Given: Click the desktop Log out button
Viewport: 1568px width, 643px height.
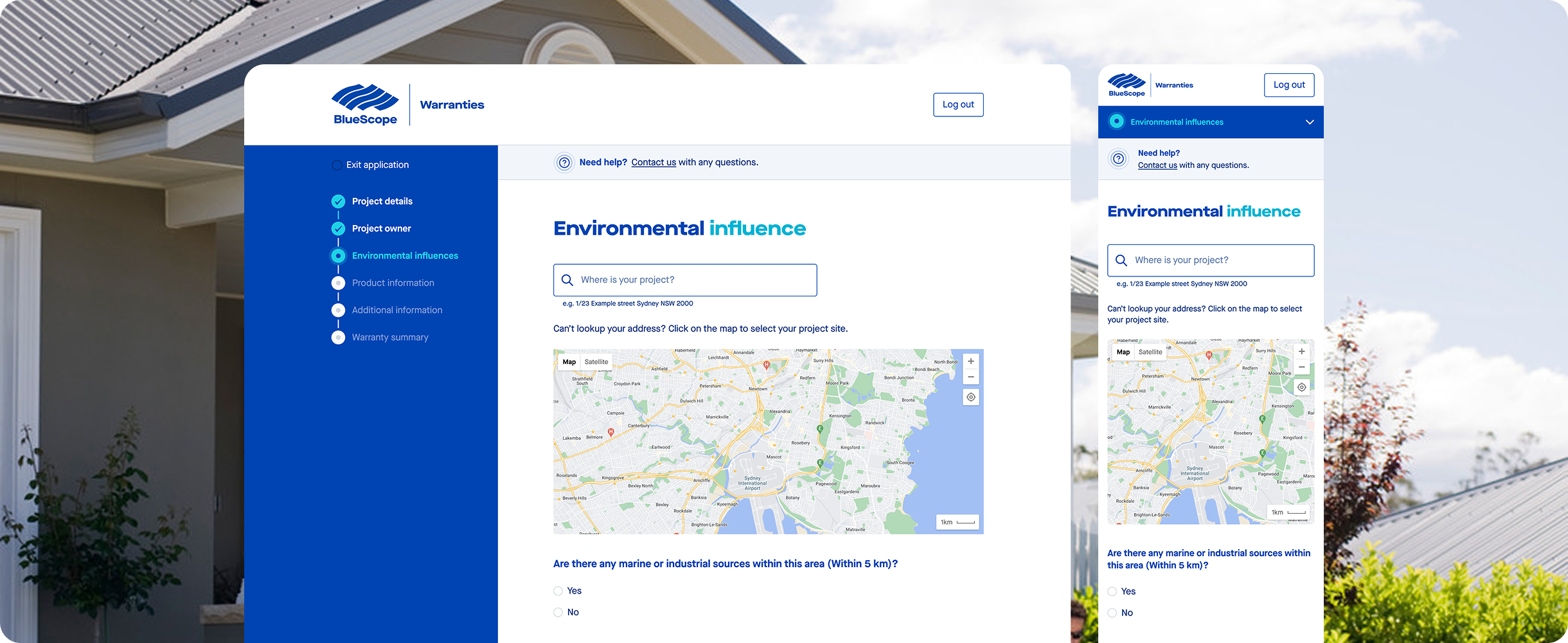Looking at the screenshot, I should tap(958, 105).
